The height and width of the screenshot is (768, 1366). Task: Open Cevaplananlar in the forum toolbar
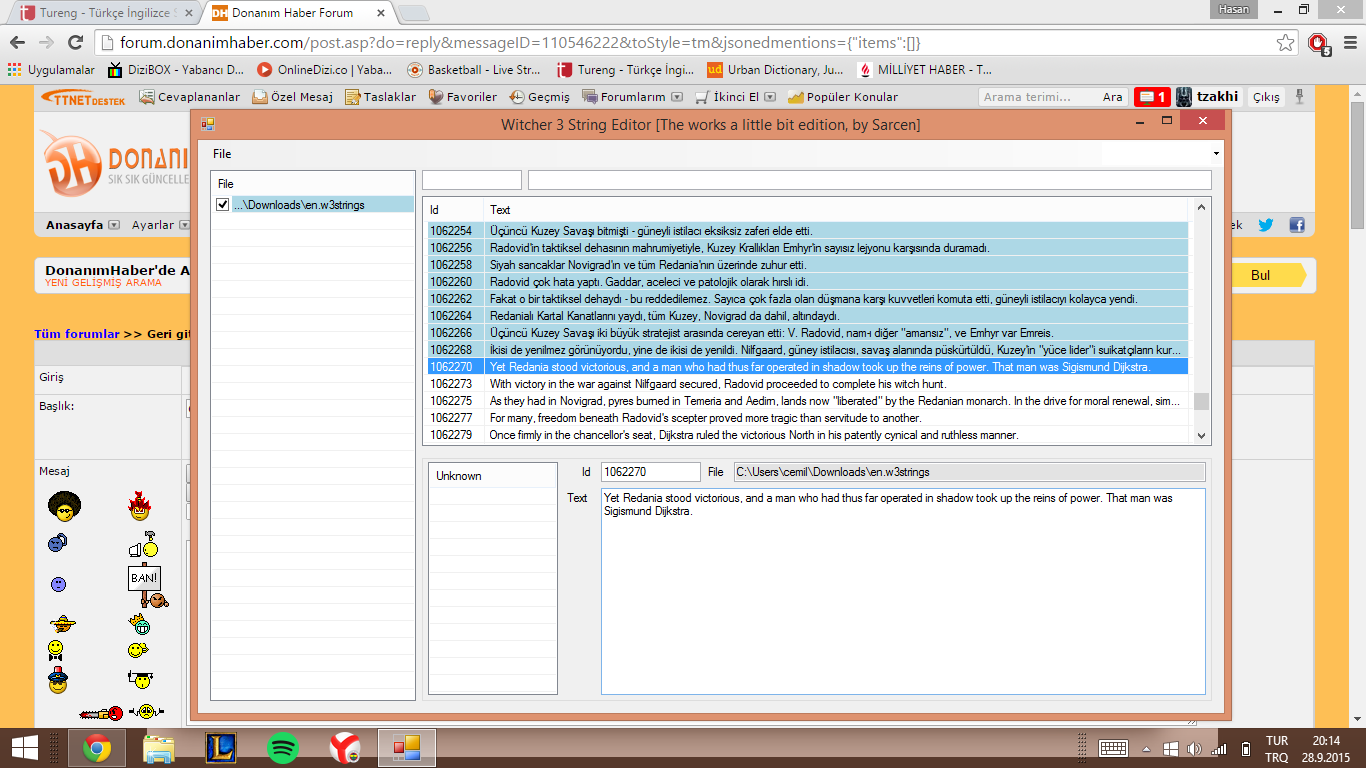[189, 97]
